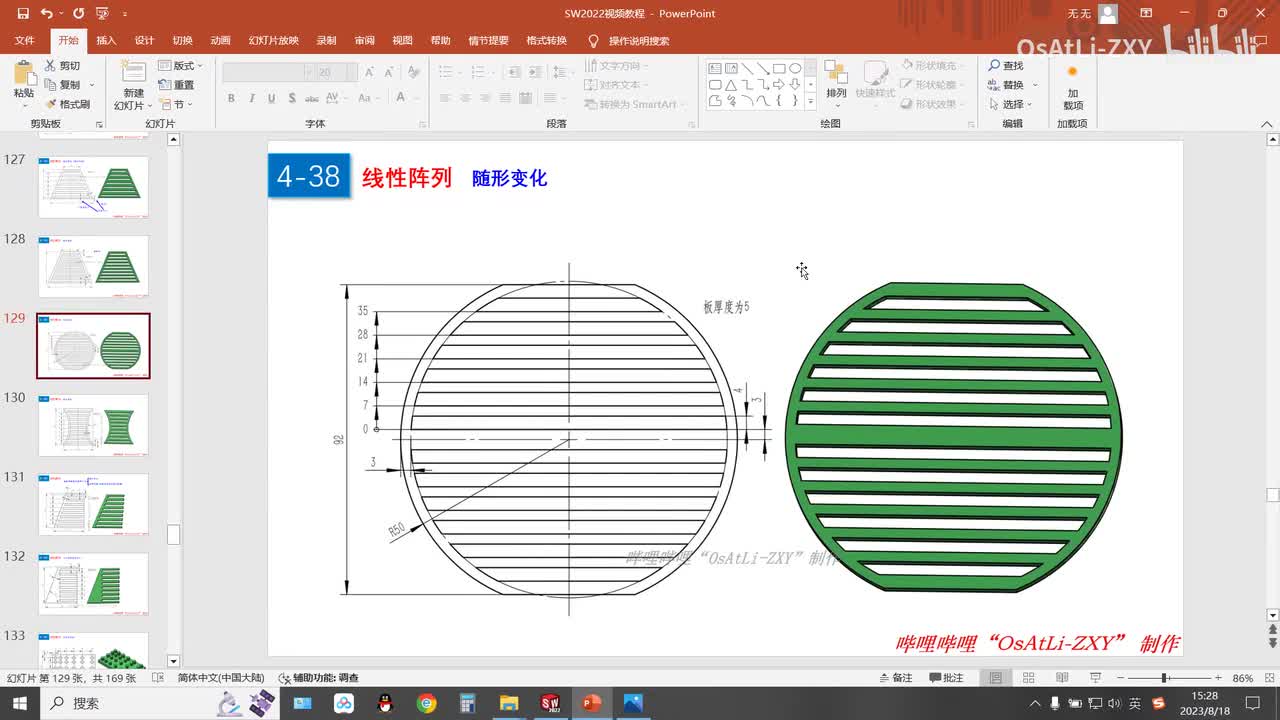This screenshot has width=1280, height=720.
Task: Click the 86% zoom level button
Action: 1243,678
